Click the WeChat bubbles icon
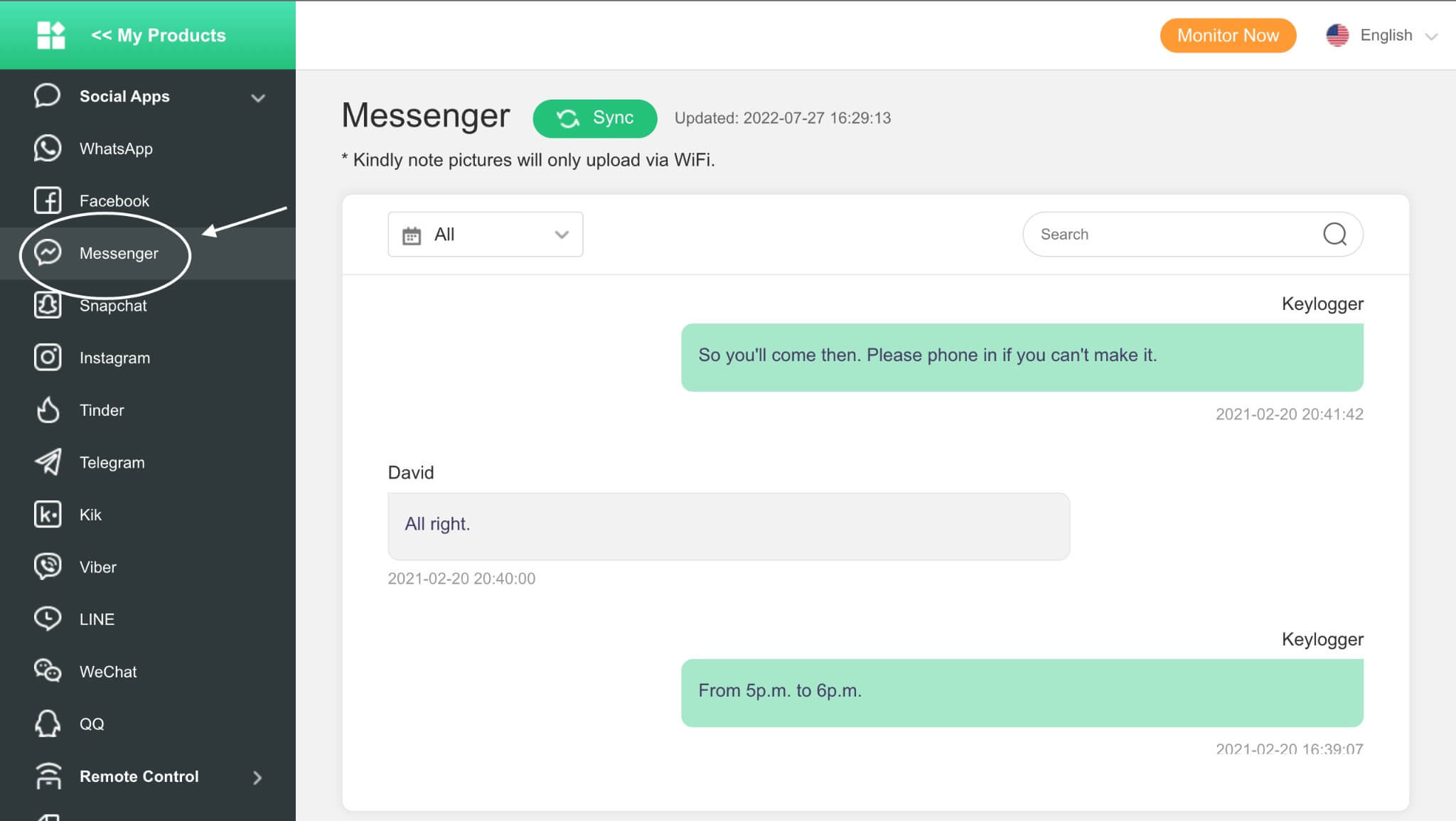This screenshot has height=821, width=1456. pos(48,671)
